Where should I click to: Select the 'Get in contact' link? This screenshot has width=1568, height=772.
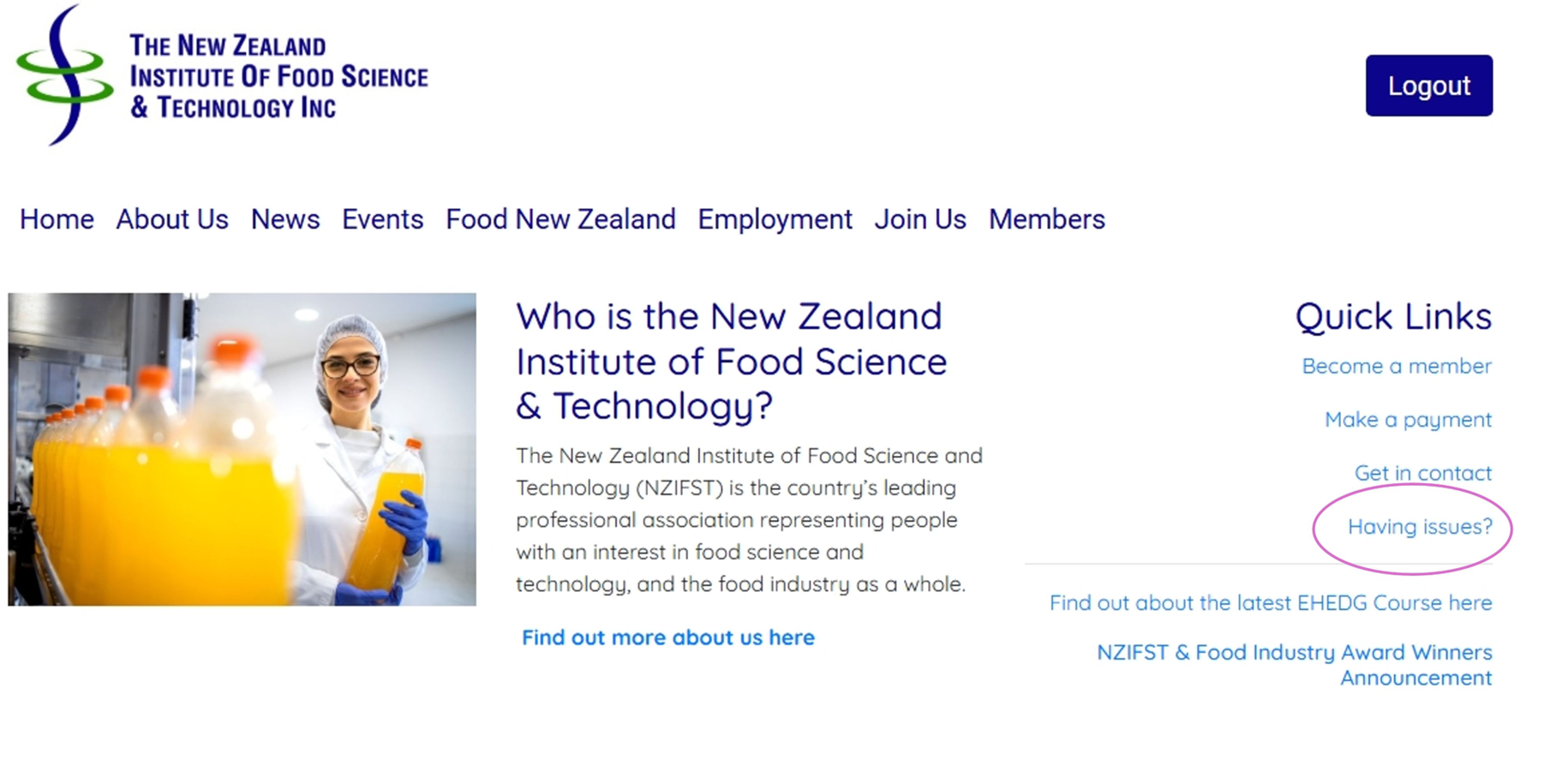click(1422, 473)
